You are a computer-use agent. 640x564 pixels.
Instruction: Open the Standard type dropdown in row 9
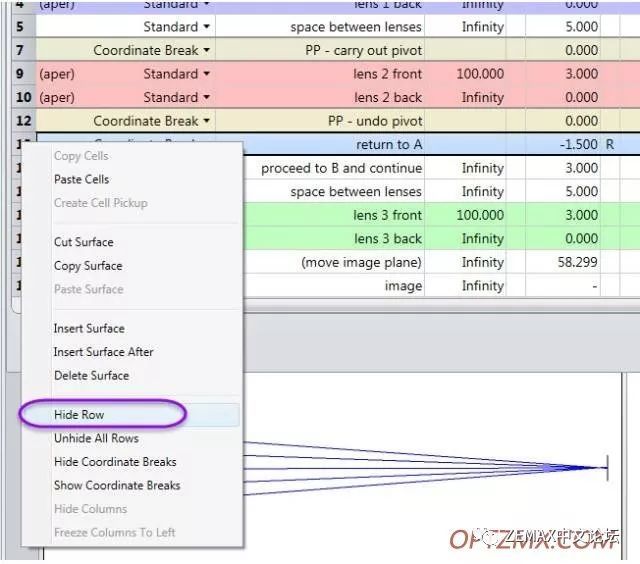206,74
